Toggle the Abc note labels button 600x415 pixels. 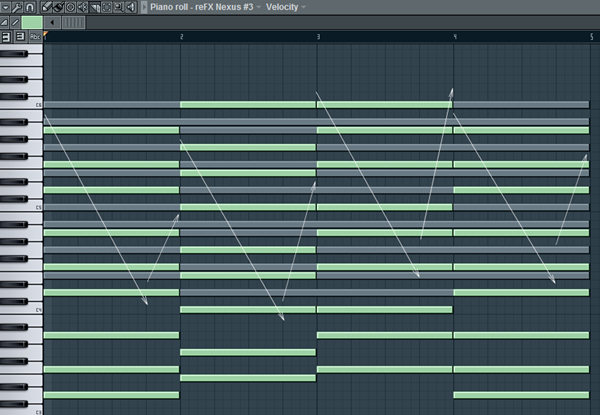(35, 37)
